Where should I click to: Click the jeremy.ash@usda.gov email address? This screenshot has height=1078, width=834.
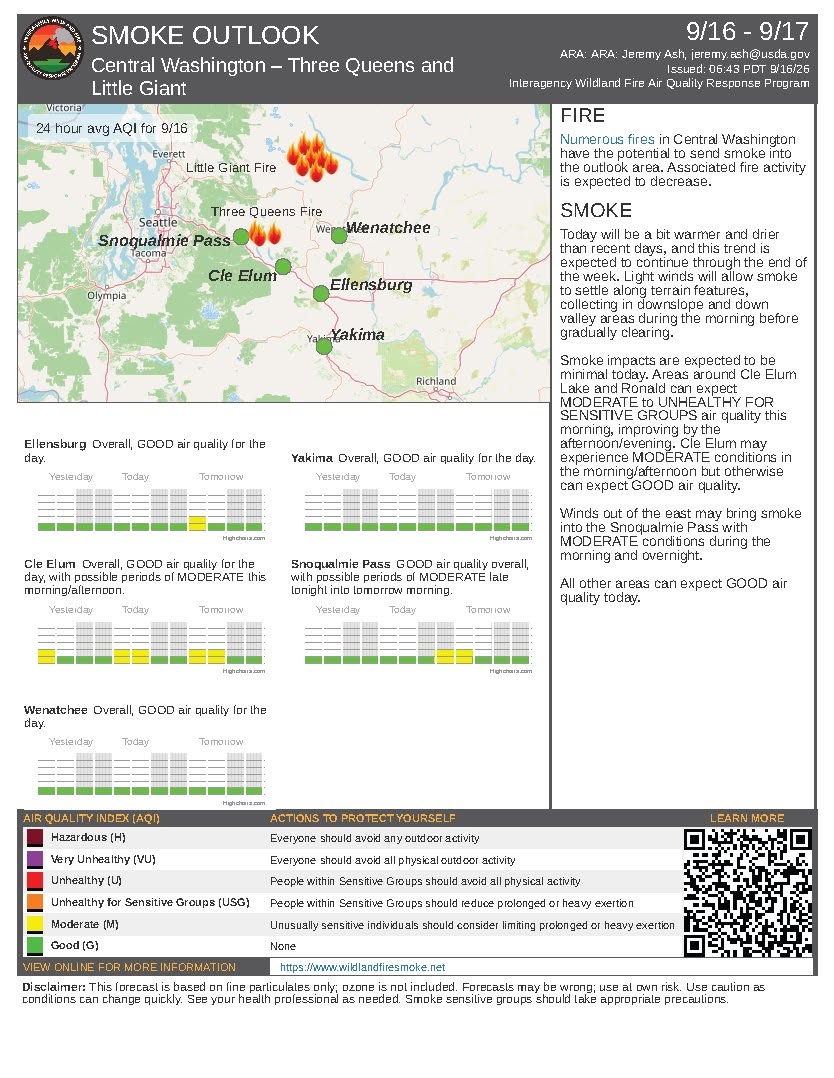tap(750, 54)
